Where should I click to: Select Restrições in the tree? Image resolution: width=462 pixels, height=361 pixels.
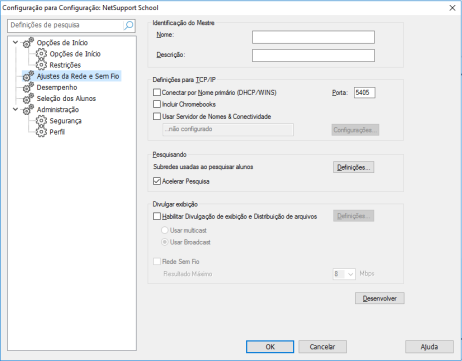tap(65, 65)
